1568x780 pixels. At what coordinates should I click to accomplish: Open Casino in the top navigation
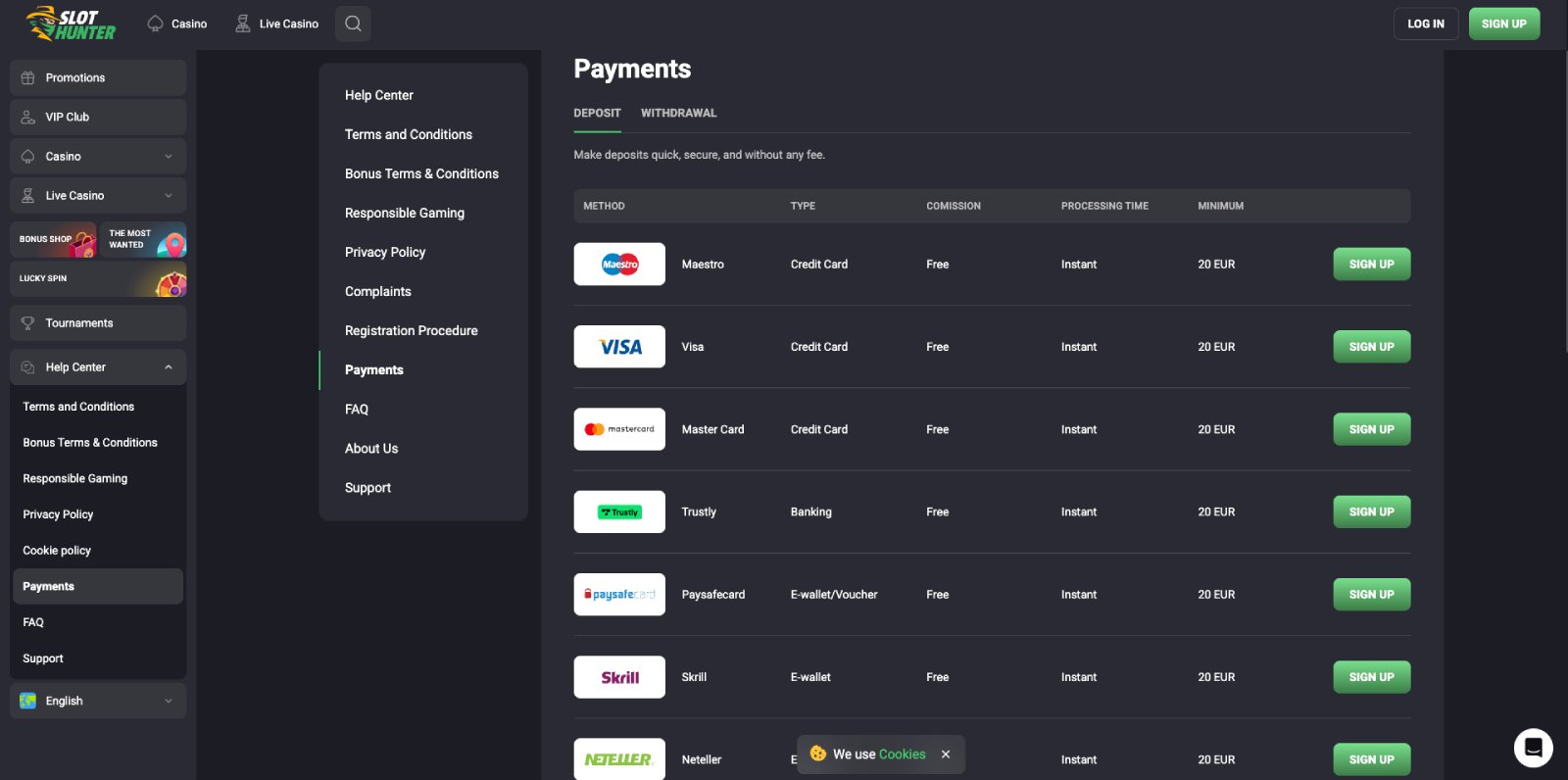177,24
